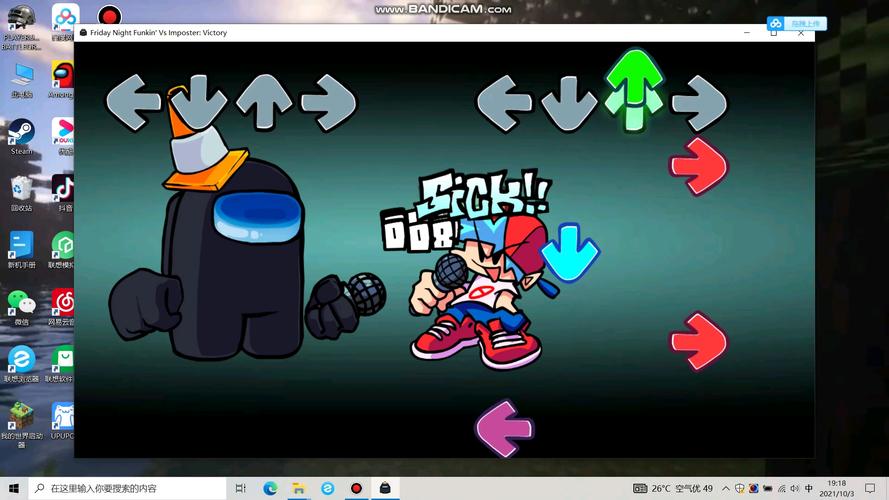
Task: Open the PUBG Battlegrounds desktop shortcut
Action: (21, 26)
